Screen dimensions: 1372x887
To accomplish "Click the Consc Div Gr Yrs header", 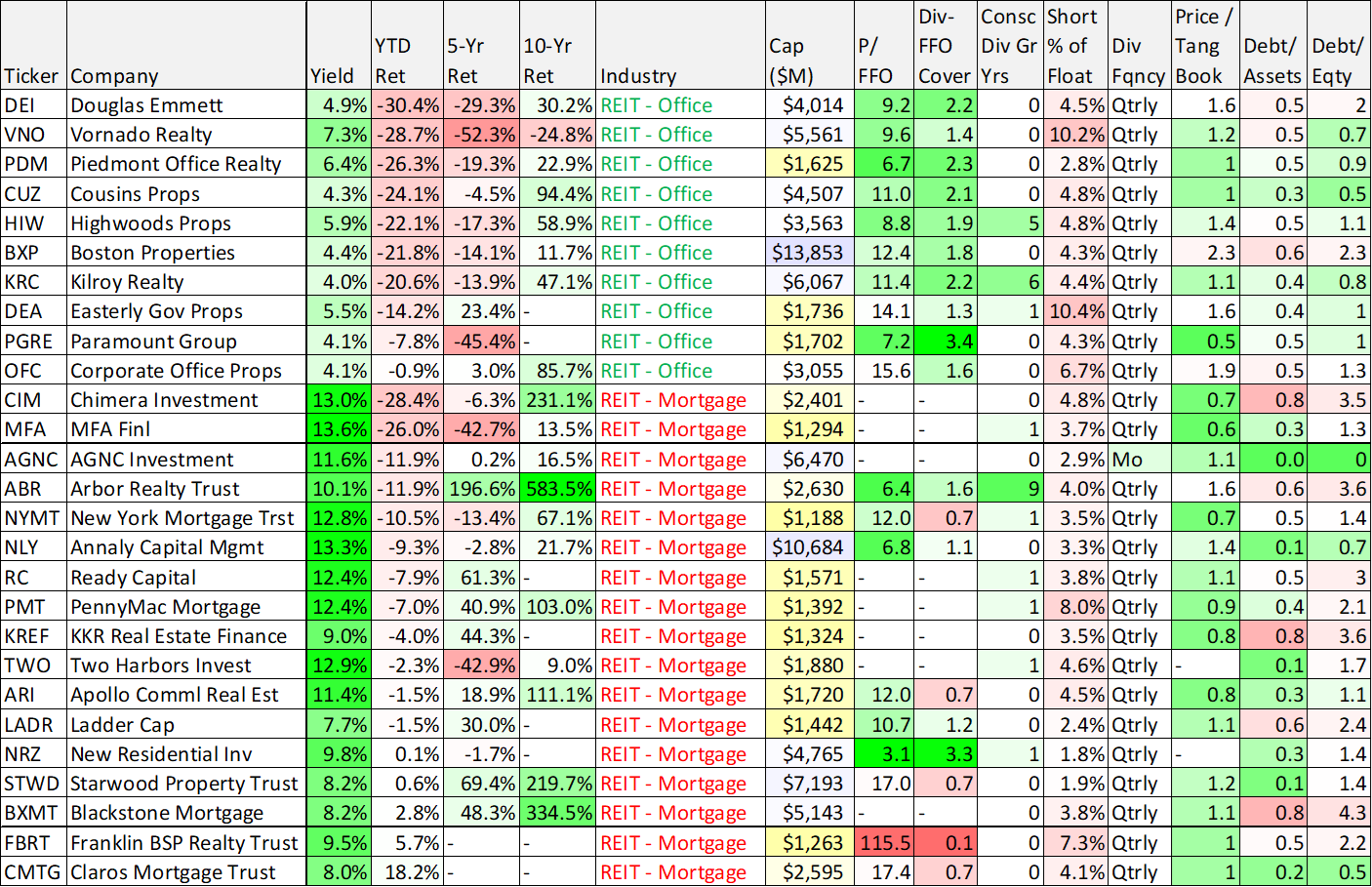I will 1010,46.
